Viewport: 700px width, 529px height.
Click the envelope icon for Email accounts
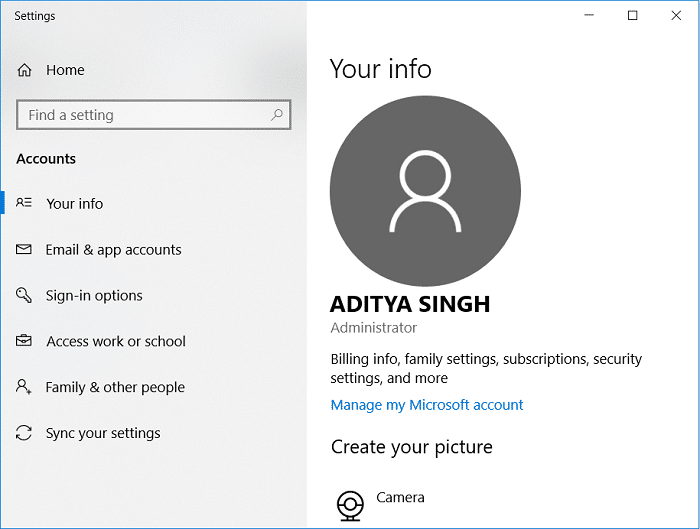coord(25,250)
